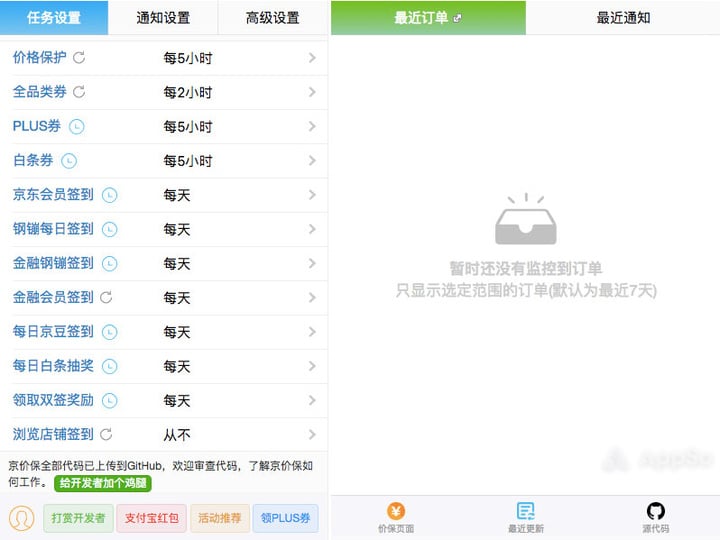
Task: Click the clock icon beside 领取双签奖励
Action: [110, 400]
